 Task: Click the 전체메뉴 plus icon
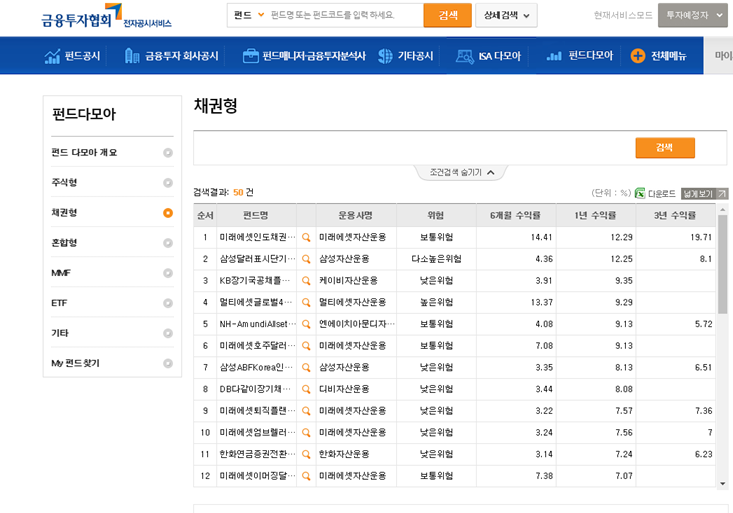[638, 56]
